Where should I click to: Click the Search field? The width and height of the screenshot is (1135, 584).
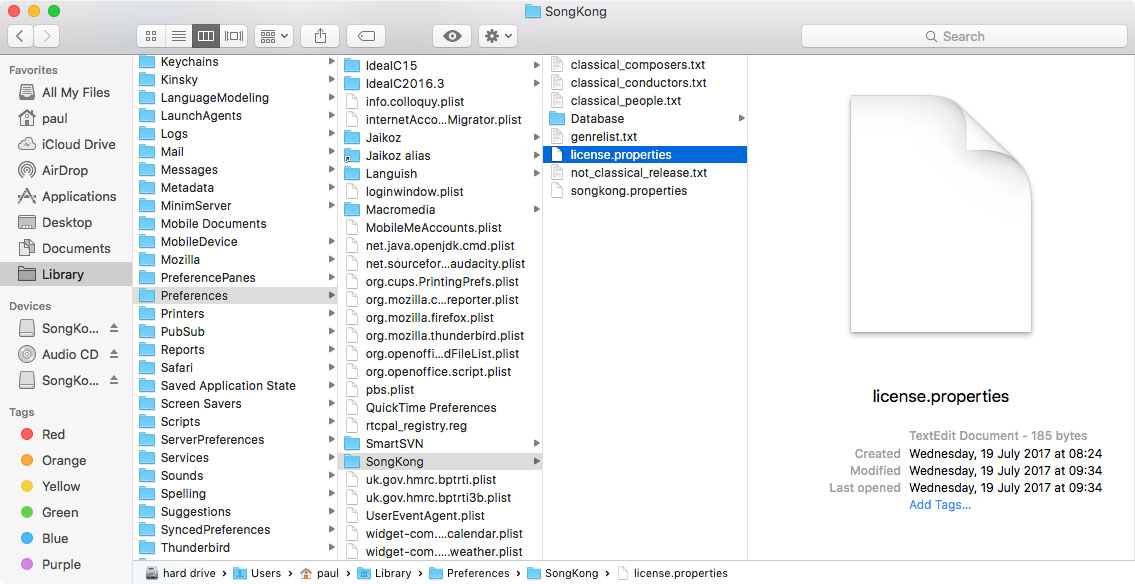(x=964, y=36)
